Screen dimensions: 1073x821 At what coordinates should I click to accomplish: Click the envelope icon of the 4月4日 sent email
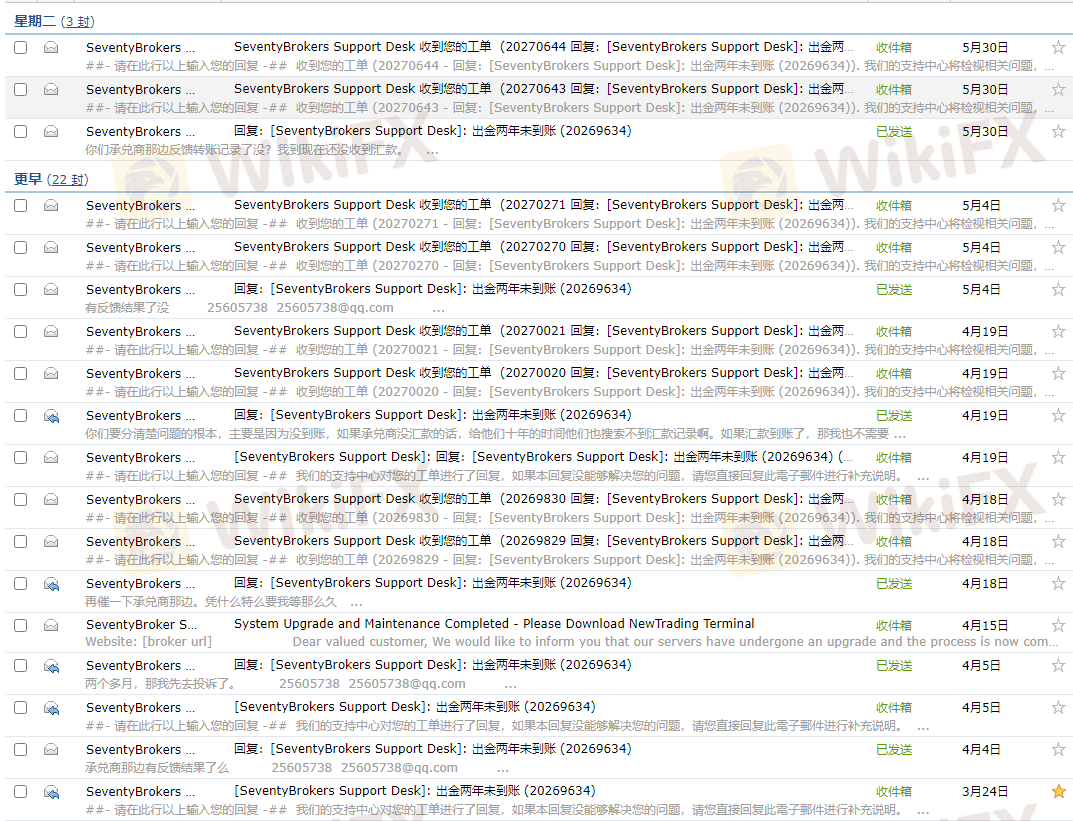[x=51, y=749]
